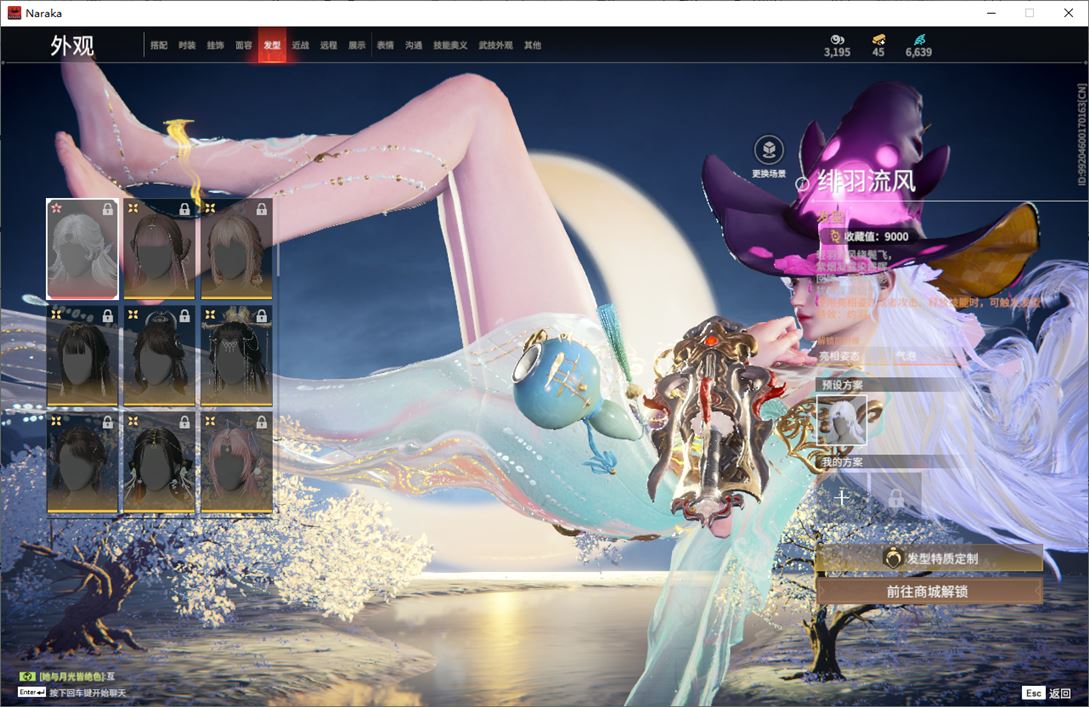This screenshot has height=707, width=1089.
Task: Open 发型特质定制 hairstyle customization
Action: pyautogui.click(x=929, y=558)
